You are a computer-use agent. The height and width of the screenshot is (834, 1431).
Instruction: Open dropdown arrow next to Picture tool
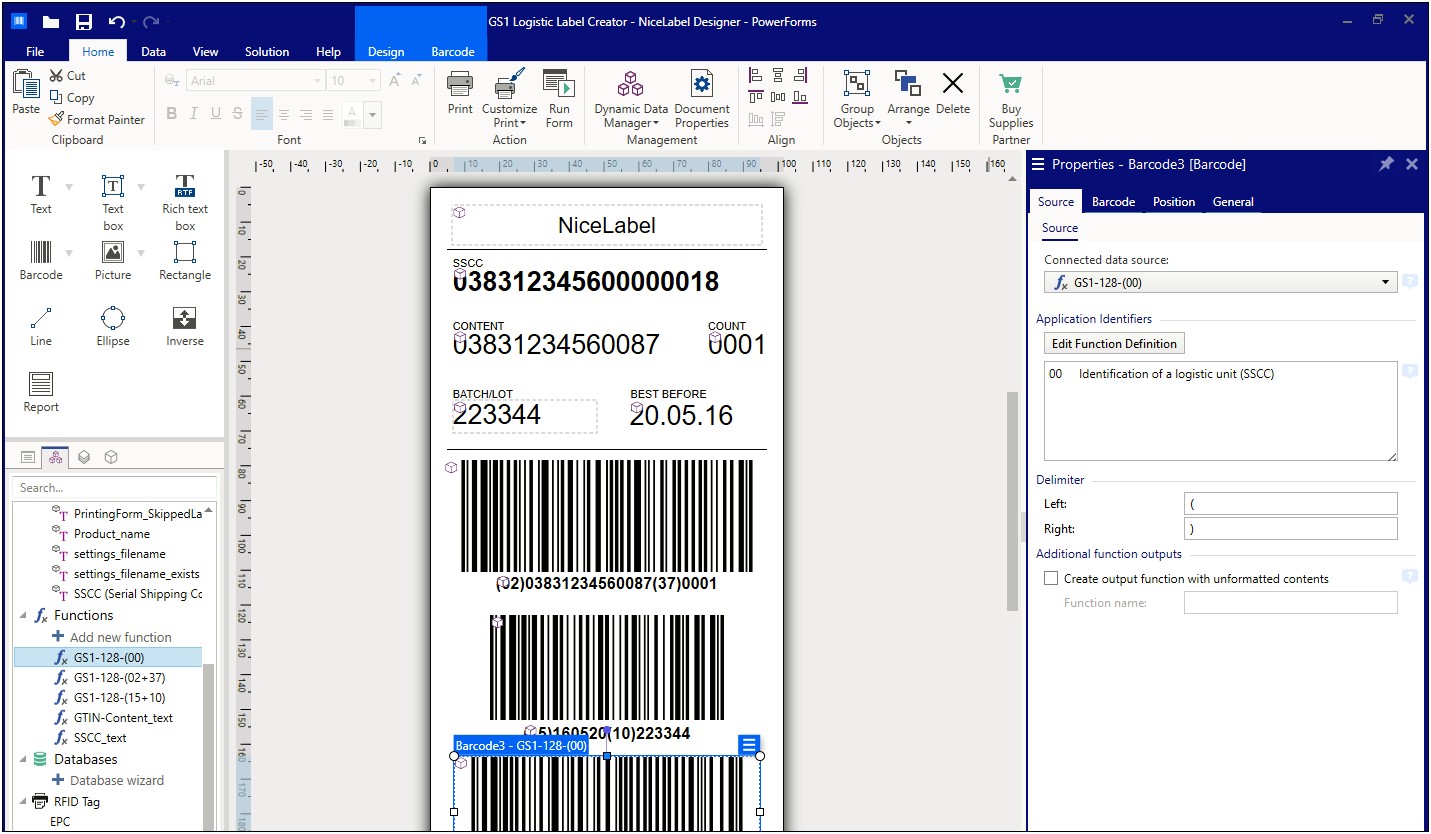pyautogui.click(x=141, y=252)
